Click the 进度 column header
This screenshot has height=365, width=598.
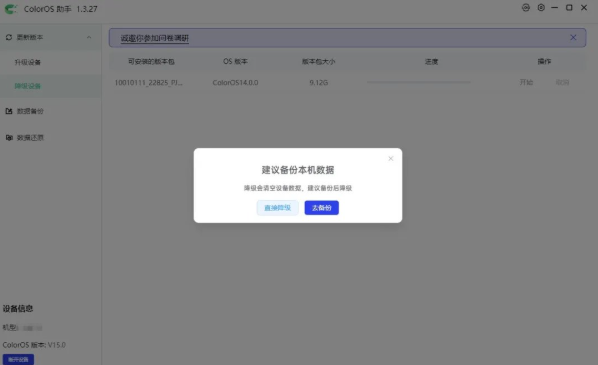[431, 61]
